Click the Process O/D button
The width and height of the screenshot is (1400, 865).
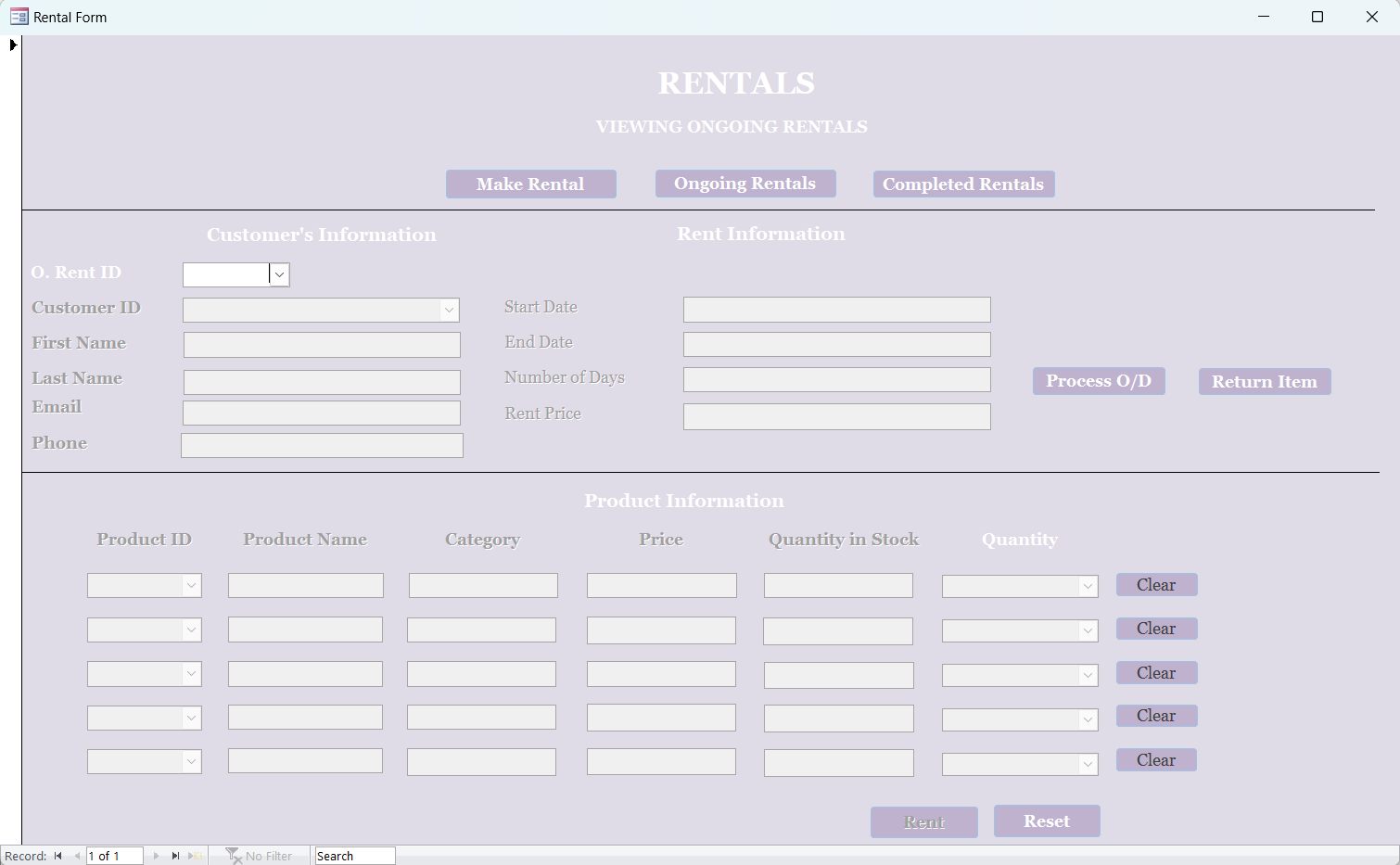coord(1099,381)
